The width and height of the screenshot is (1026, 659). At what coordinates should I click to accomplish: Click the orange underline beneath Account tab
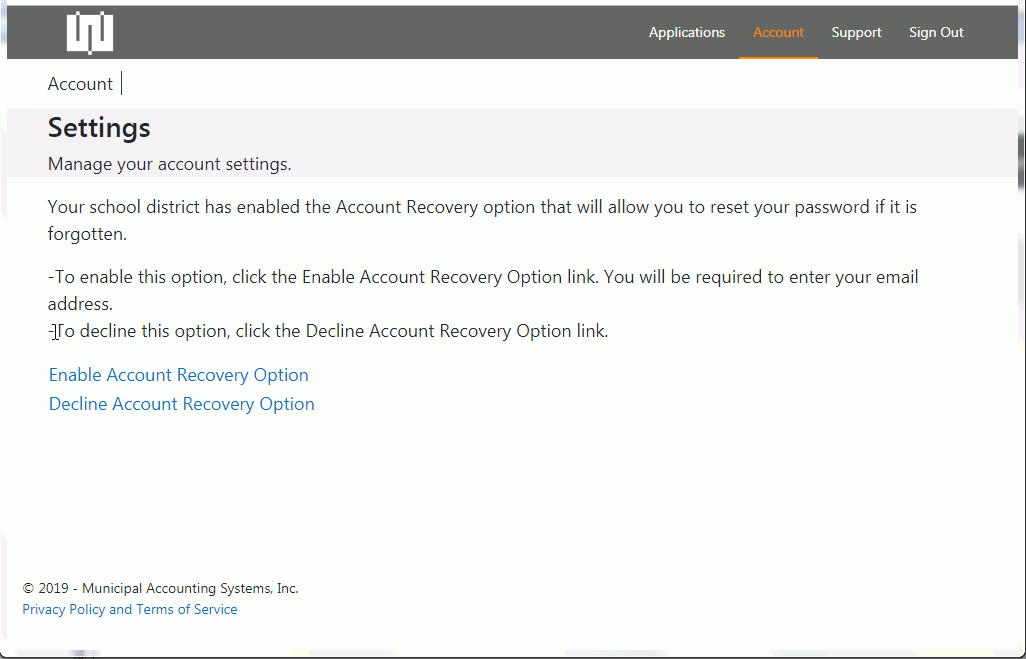point(778,57)
